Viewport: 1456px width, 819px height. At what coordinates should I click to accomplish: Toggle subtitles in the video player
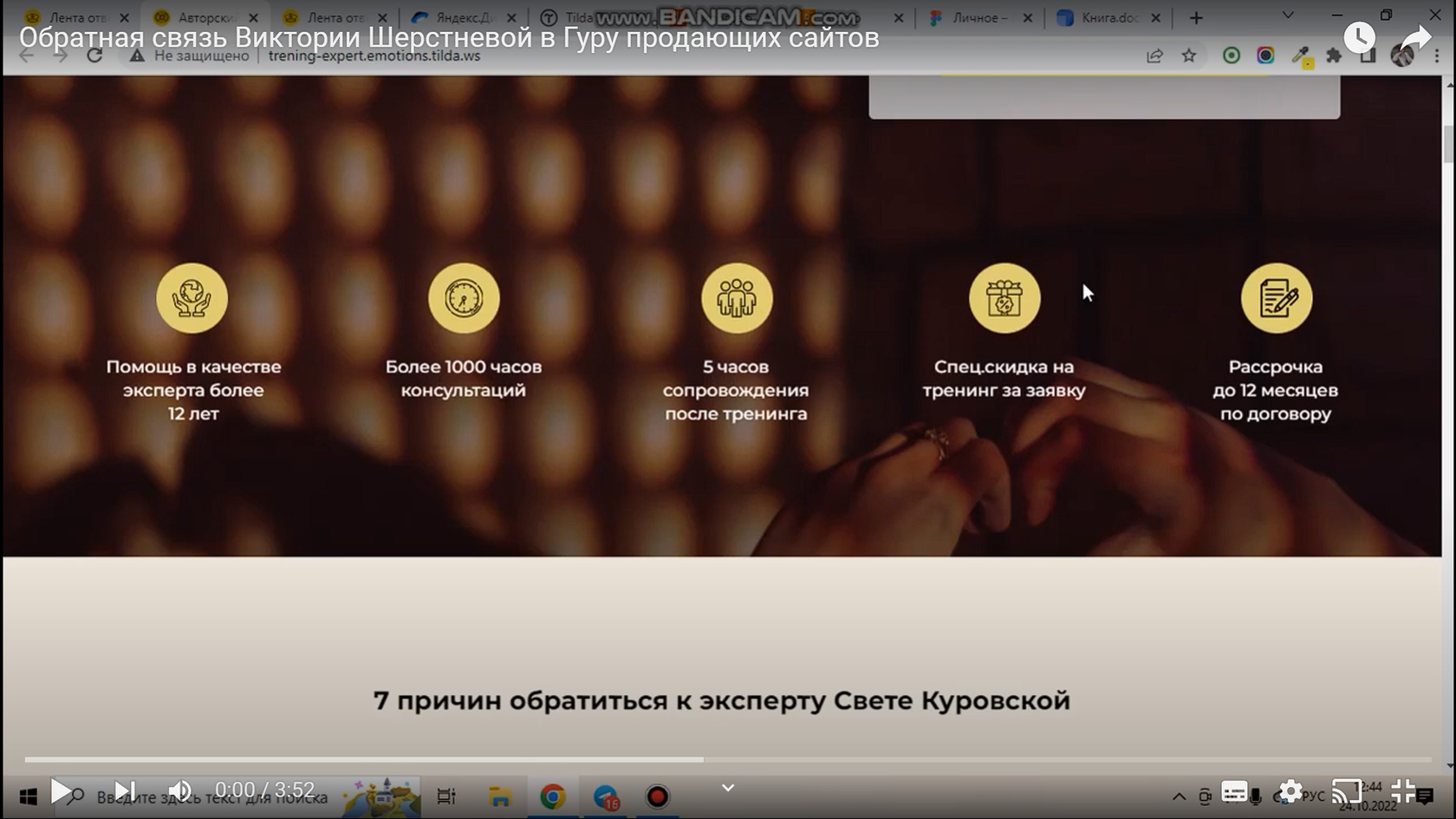pyautogui.click(x=1234, y=791)
